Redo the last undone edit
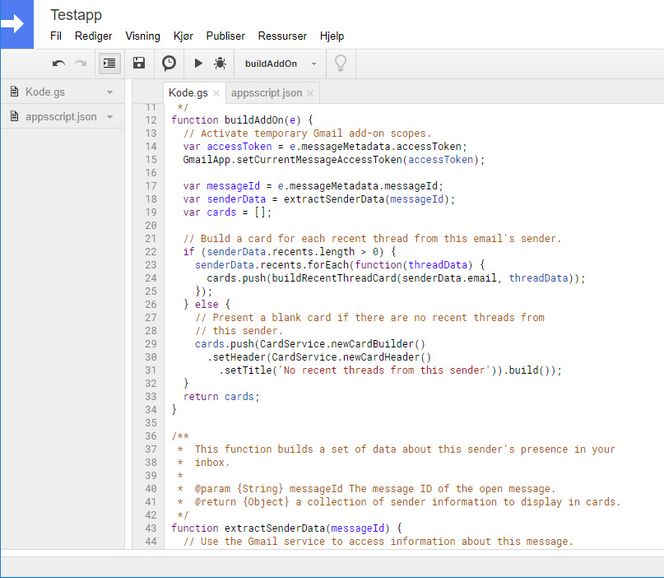664x578 pixels. tap(80, 64)
